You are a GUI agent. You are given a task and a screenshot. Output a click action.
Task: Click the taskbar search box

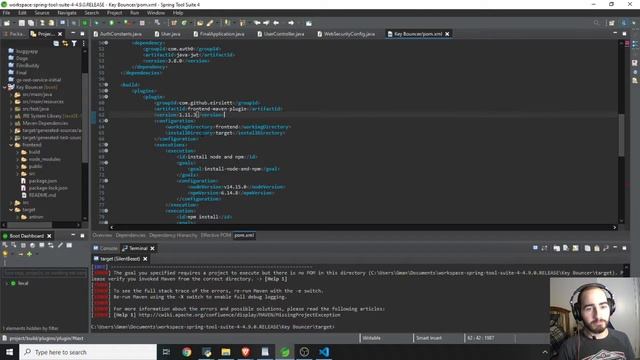pyautogui.click(x=88, y=352)
